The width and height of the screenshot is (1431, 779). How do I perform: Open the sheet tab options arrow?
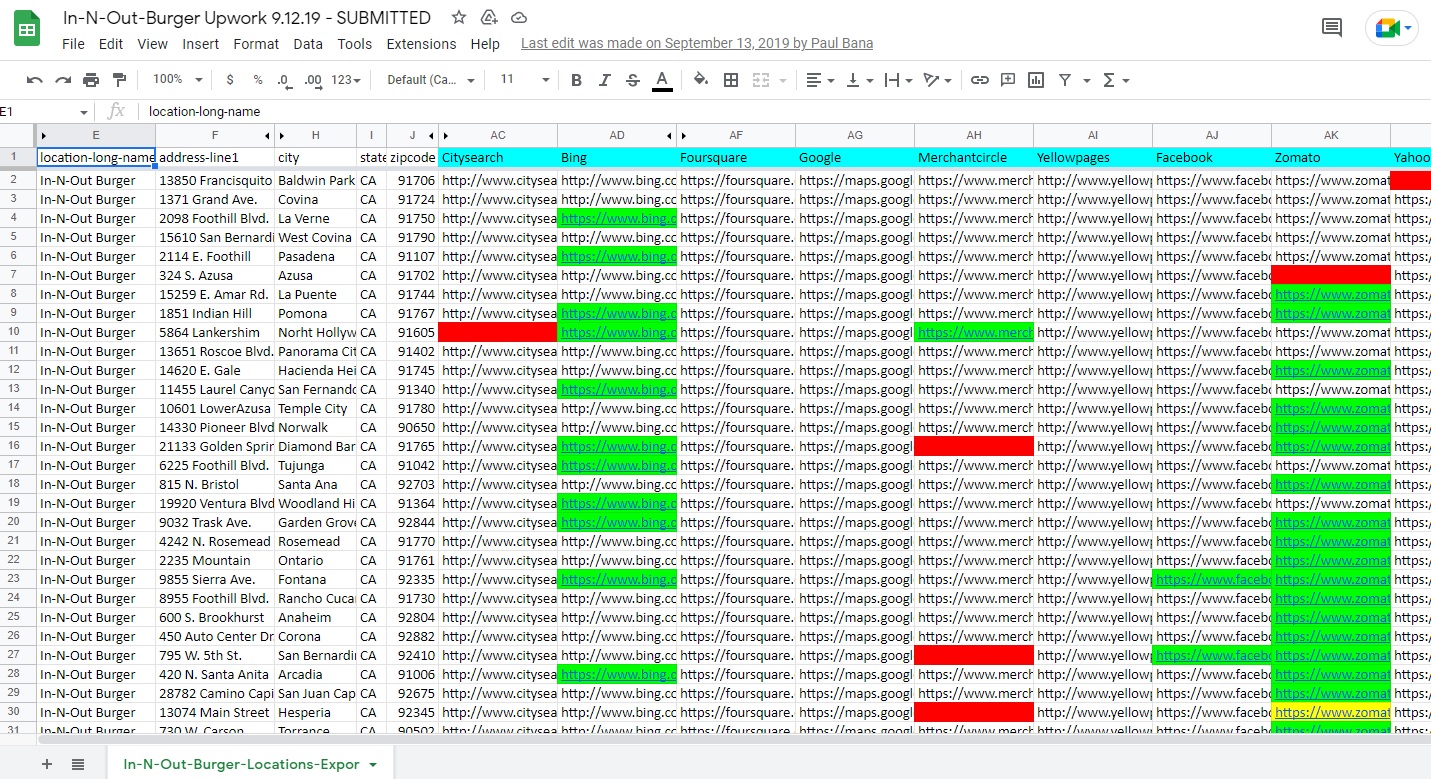373,765
